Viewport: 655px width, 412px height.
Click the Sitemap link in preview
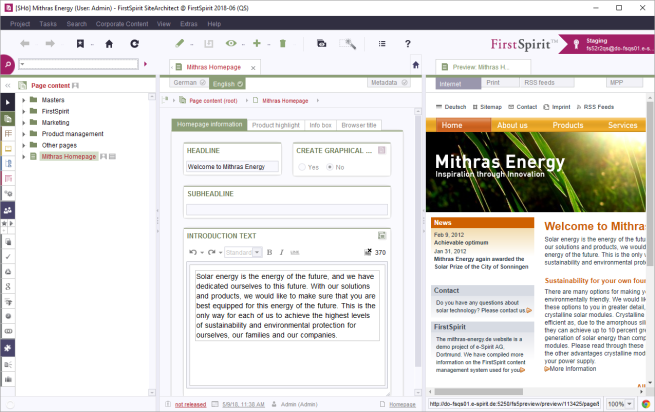pyautogui.click(x=491, y=107)
